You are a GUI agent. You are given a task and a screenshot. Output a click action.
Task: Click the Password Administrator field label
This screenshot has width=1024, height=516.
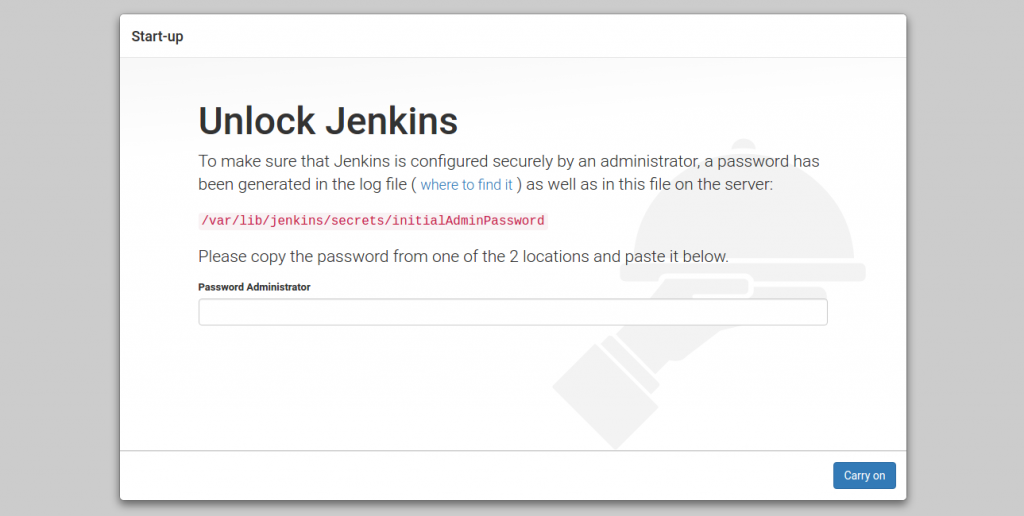click(254, 287)
